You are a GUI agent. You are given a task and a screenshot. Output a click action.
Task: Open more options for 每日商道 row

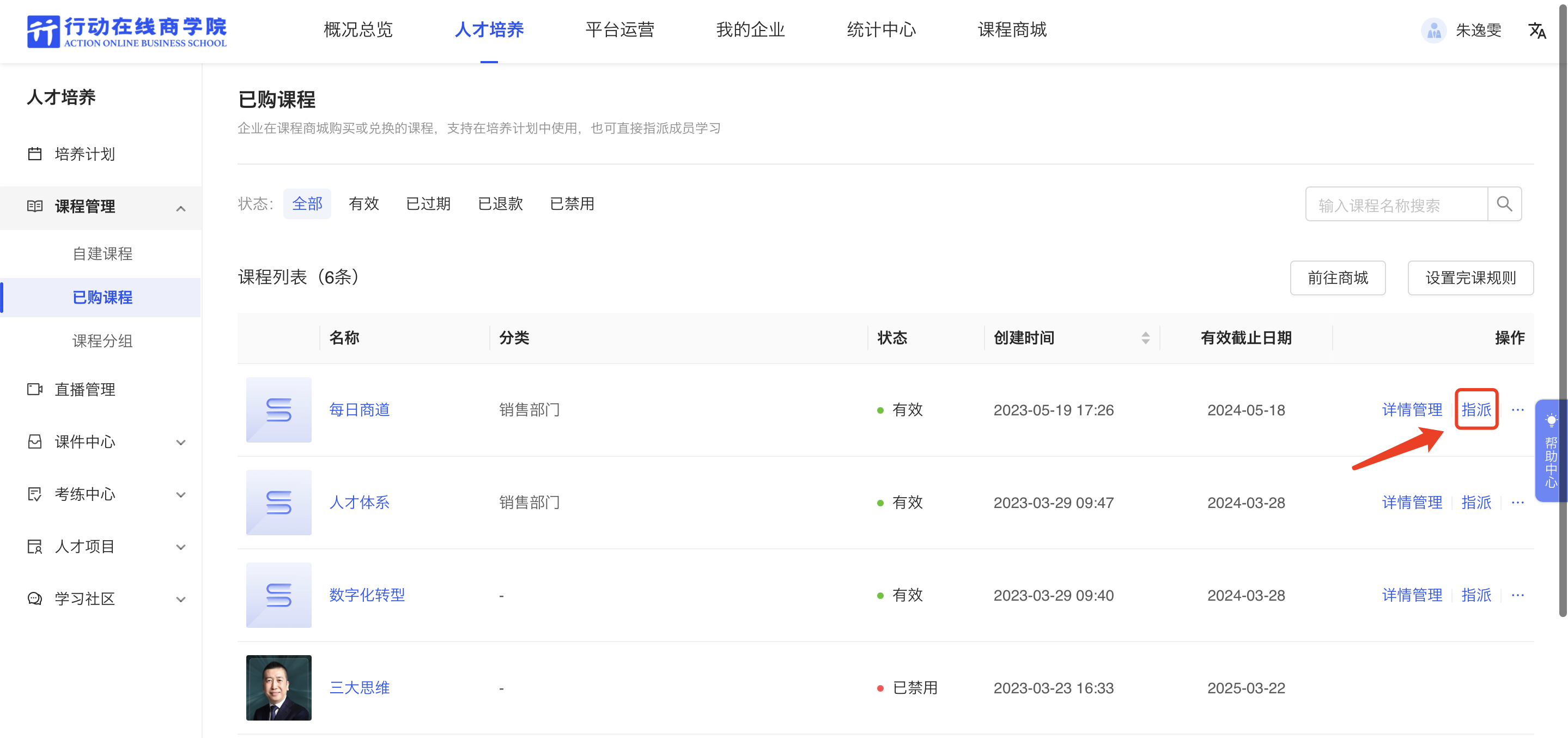[x=1517, y=410]
